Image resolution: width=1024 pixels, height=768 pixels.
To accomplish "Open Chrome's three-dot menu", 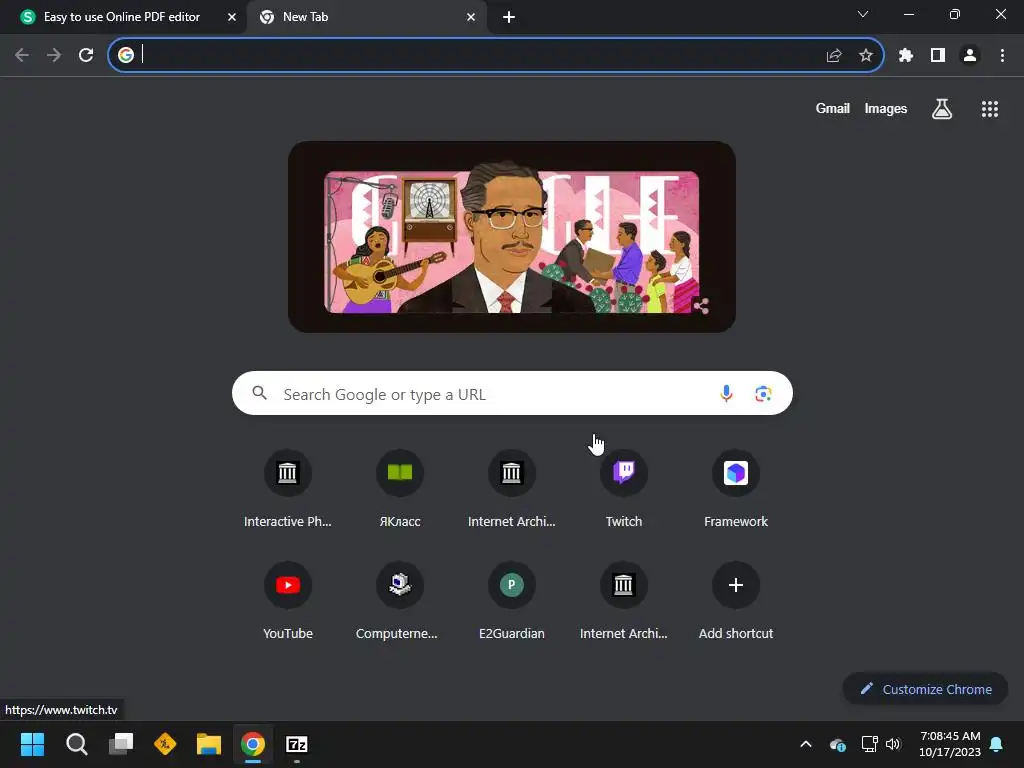I will [x=1002, y=56].
